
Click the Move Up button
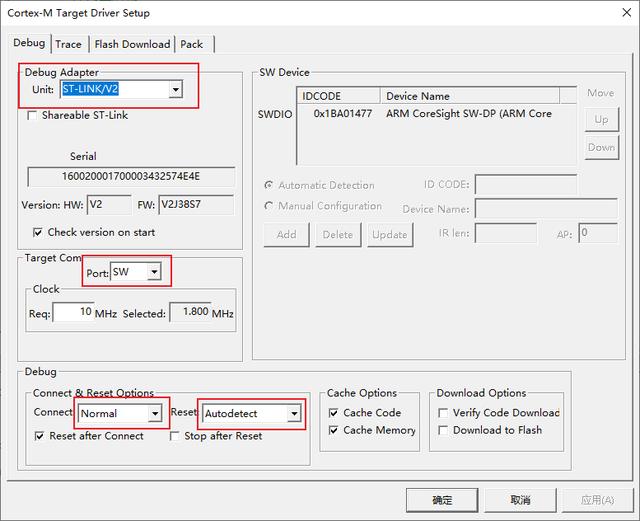[x=602, y=120]
